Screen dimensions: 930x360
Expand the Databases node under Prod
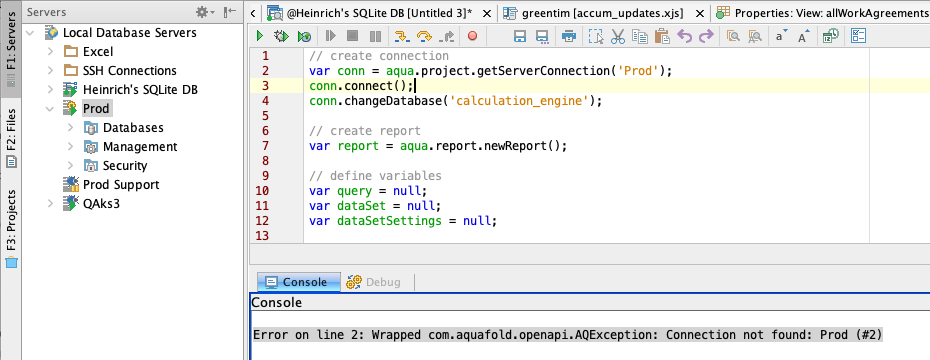tap(71, 128)
